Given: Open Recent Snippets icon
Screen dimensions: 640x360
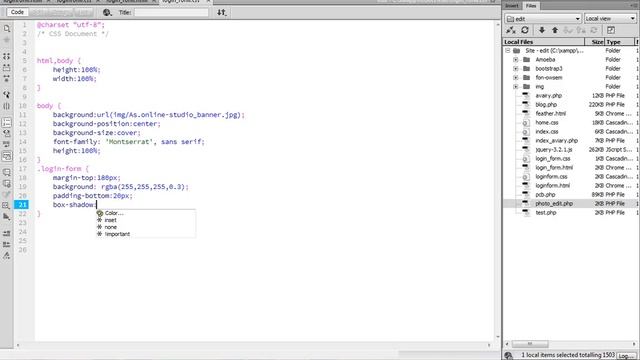Looking at the screenshot, I should point(7,205).
